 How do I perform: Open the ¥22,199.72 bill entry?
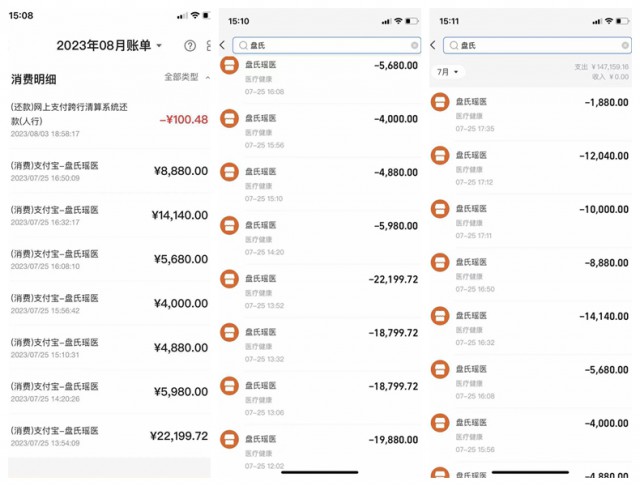point(109,436)
